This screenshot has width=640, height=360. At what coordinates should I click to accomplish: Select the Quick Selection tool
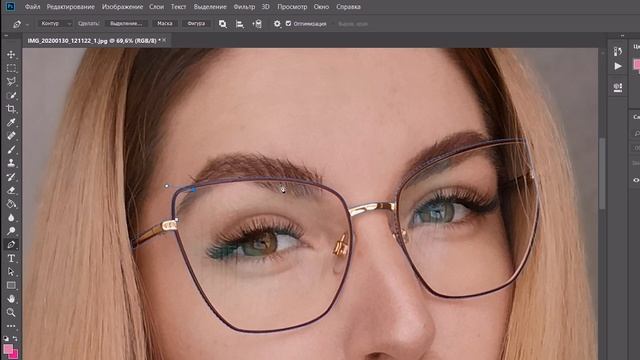(11, 95)
